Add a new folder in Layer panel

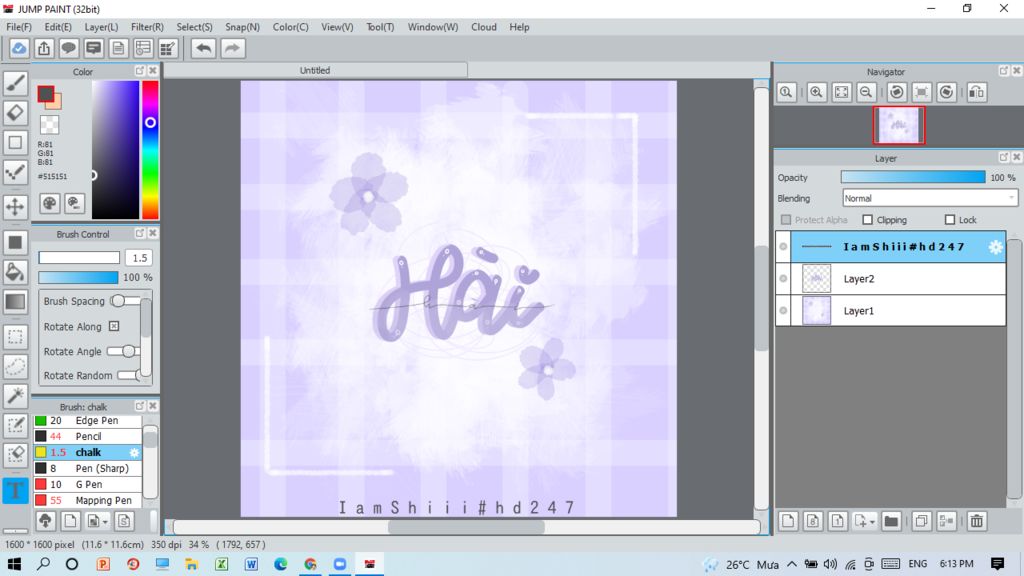pos(891,521)
